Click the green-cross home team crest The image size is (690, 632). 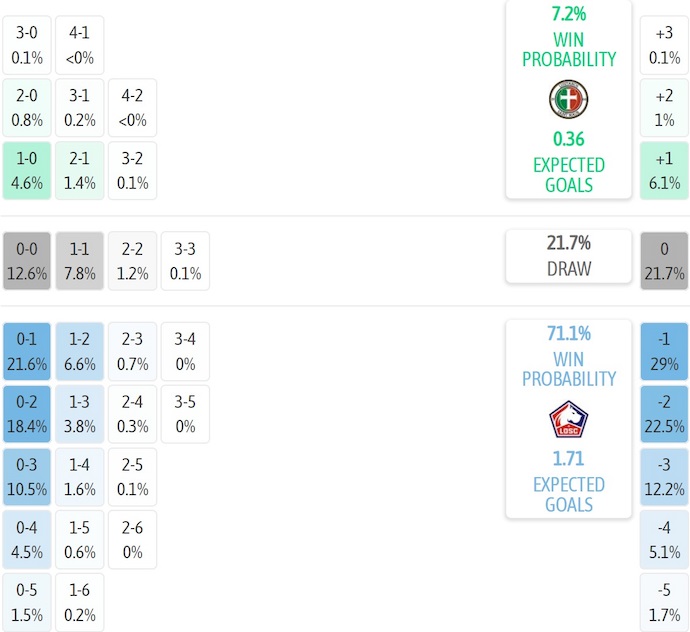point(568,99)
